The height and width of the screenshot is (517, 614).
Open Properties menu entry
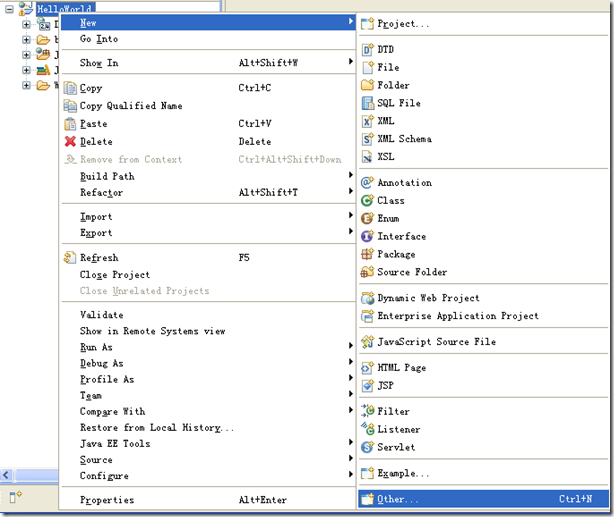pyautogui.click(x=208, y=500)
